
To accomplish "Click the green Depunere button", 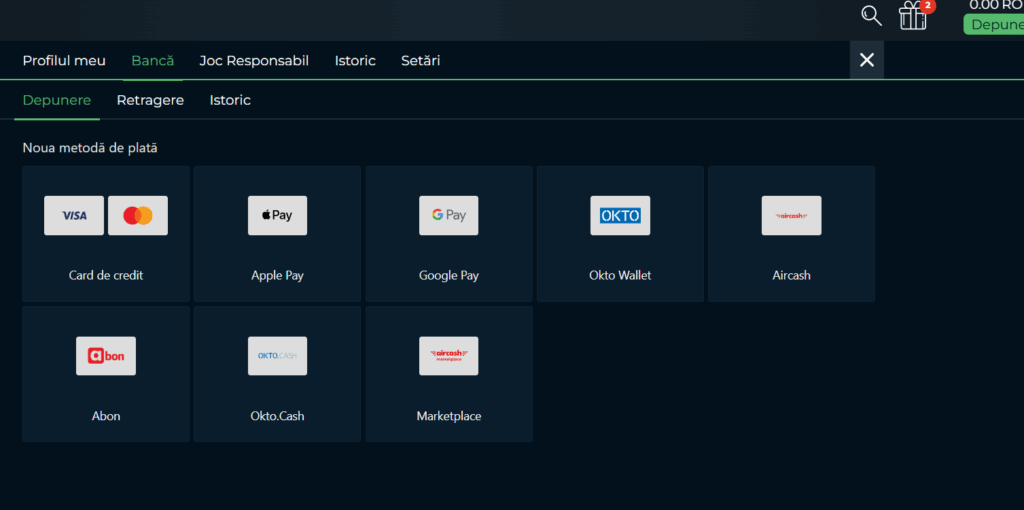I will point(995,25).
